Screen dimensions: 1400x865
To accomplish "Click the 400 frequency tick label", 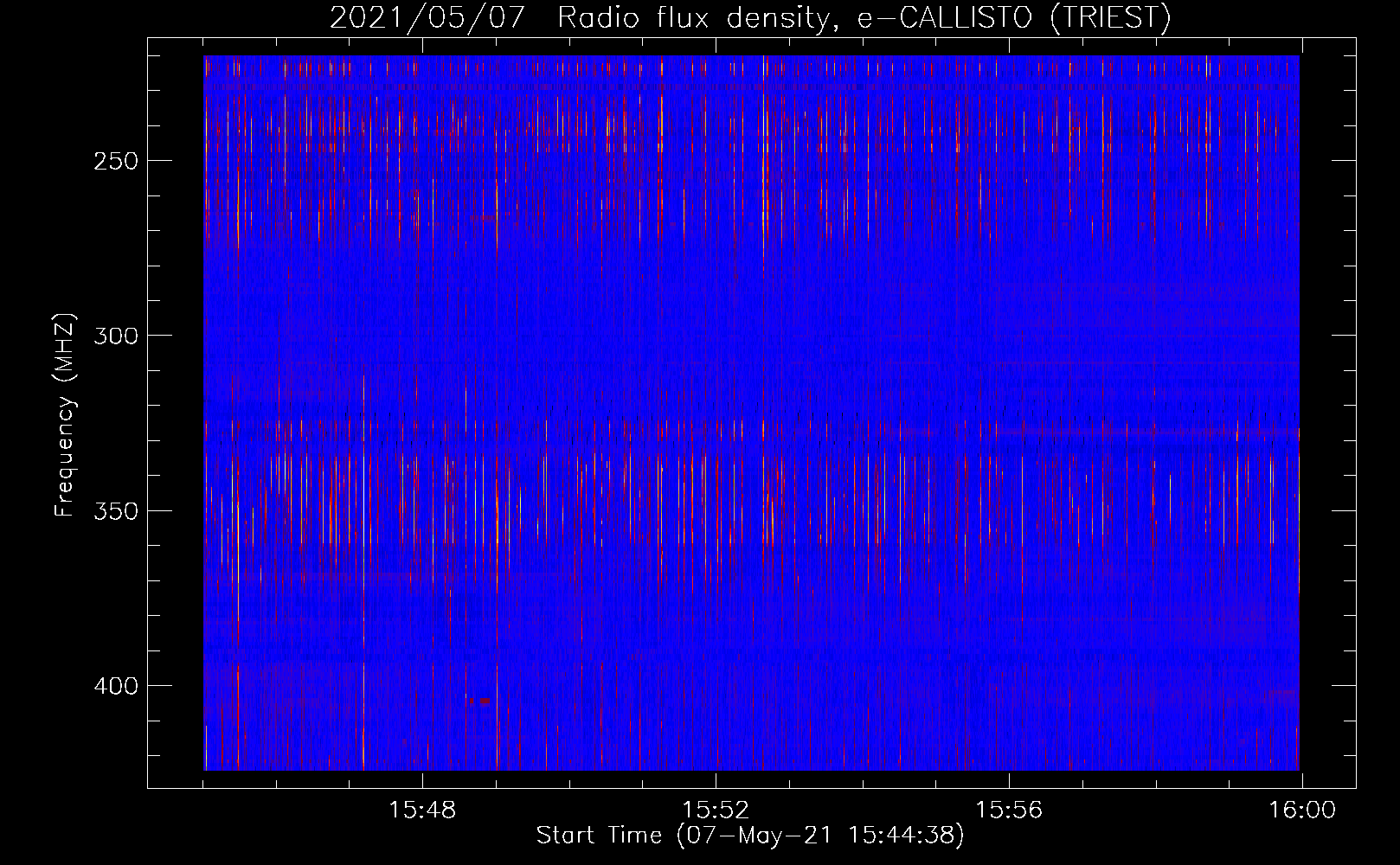I will click(x=115, y=687).
